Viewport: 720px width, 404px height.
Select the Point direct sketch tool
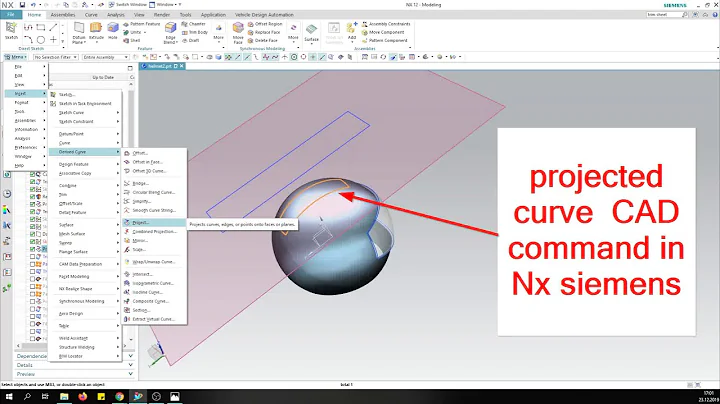53,40
